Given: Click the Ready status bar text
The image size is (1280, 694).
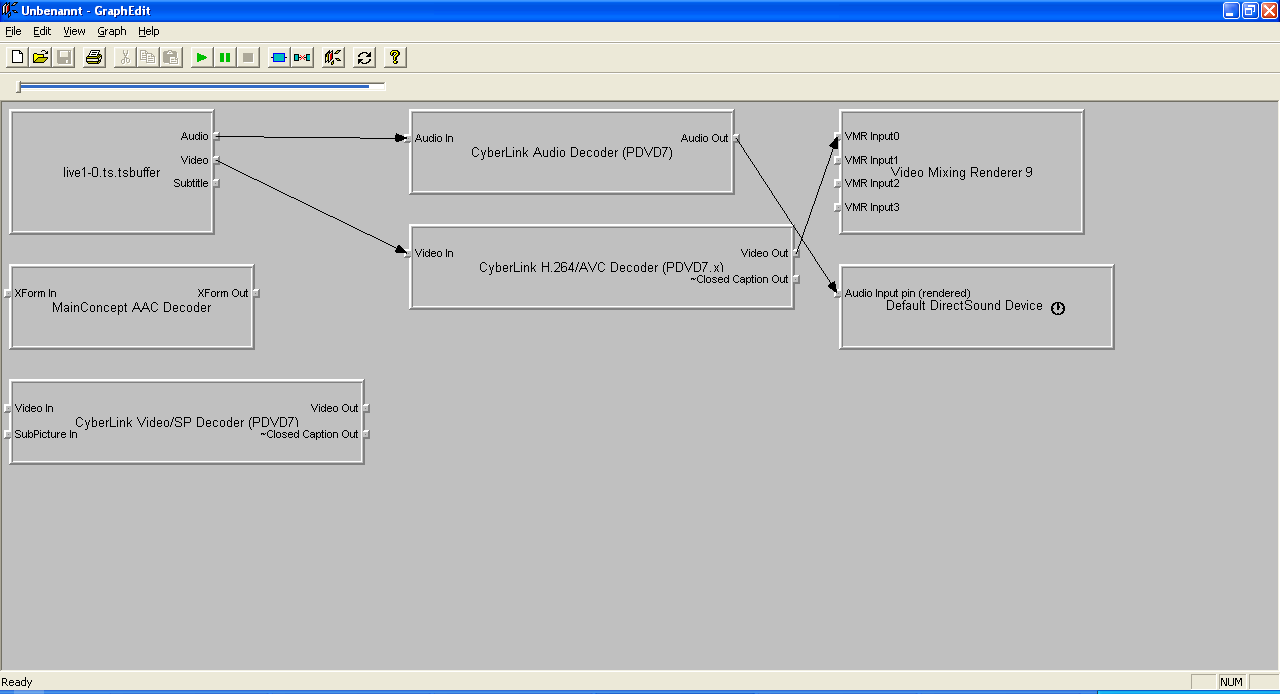Looking at the screenshot, I should click(x=17, y=682).
